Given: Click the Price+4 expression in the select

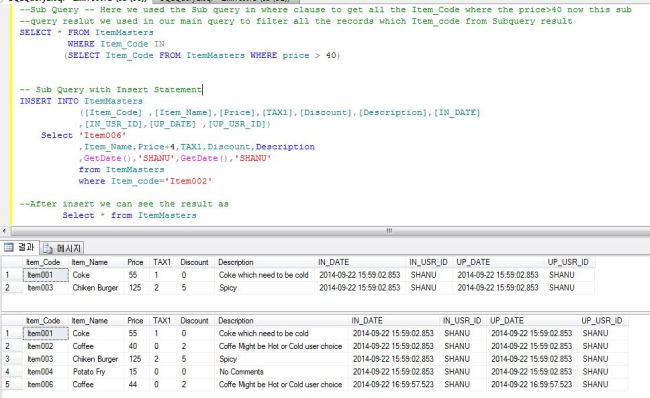Looking at the screenshot, I should tap(157, 147).
